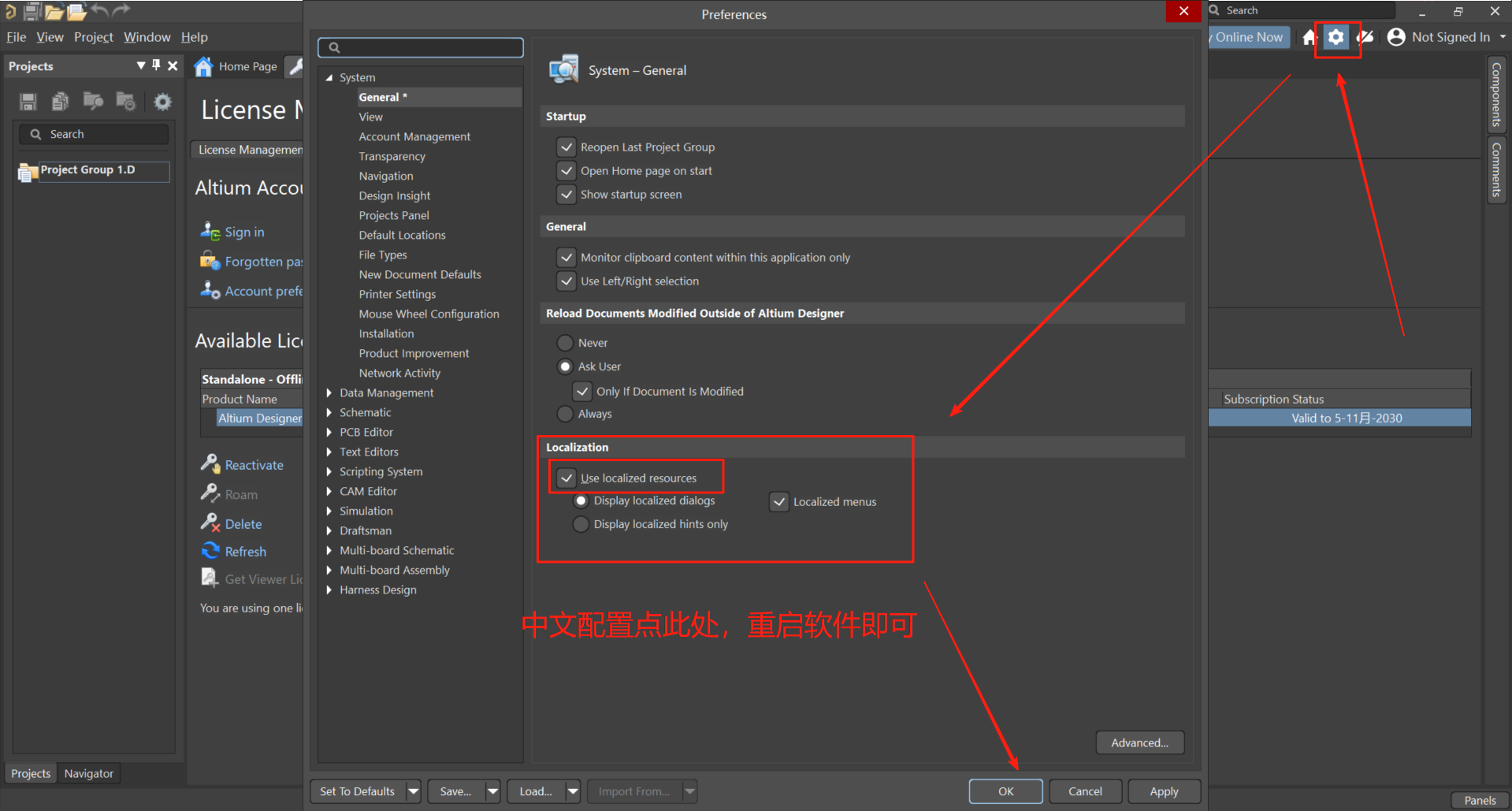Viewport: 1512px width, 811px height.
Task: Click the Undo arrow in top toolbar
Action: (99, 10)
